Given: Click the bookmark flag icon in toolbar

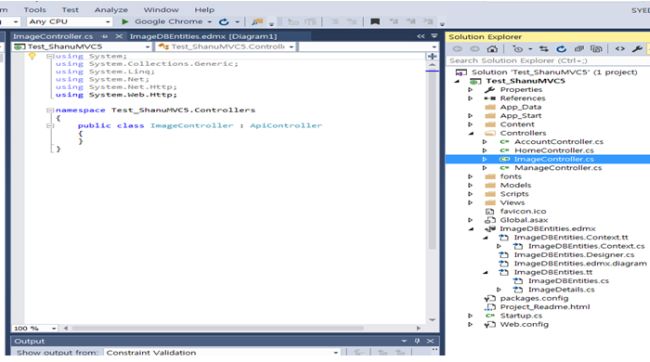Looking at the screenshot, I should click(375, 22).
